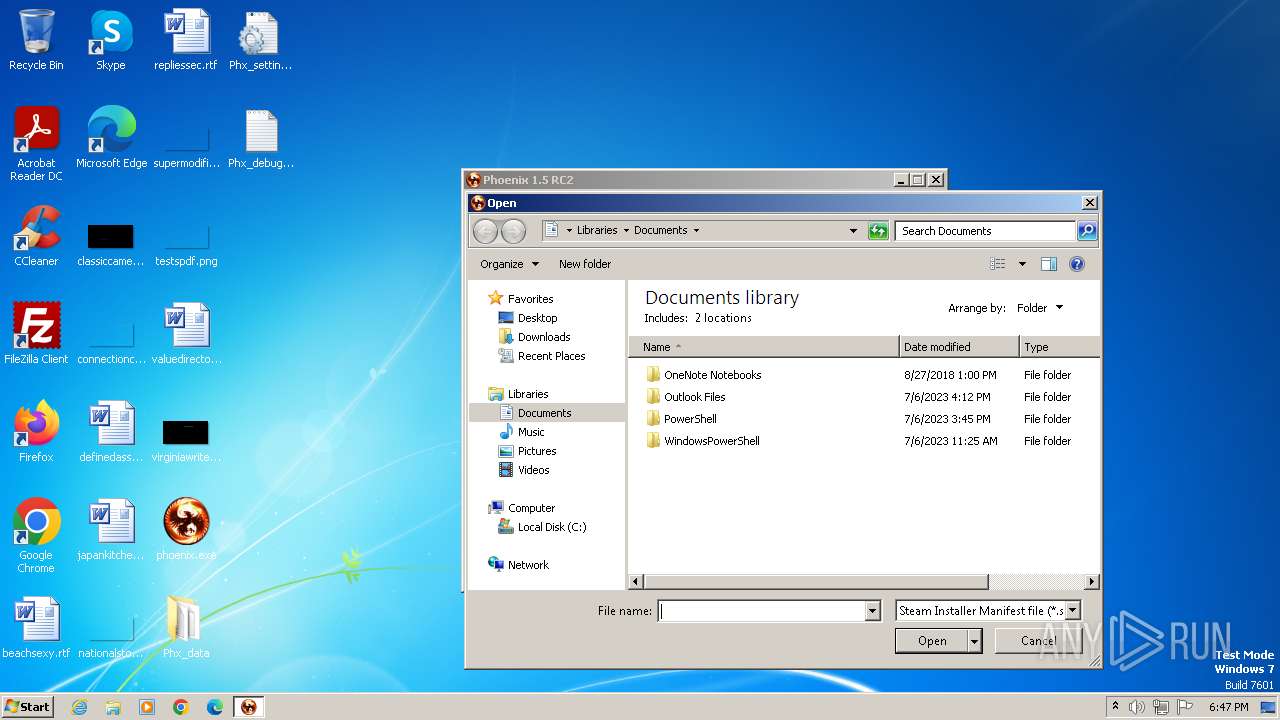Select Skype desktop shortcut
1280x720 pixels.
click(110, 40)
